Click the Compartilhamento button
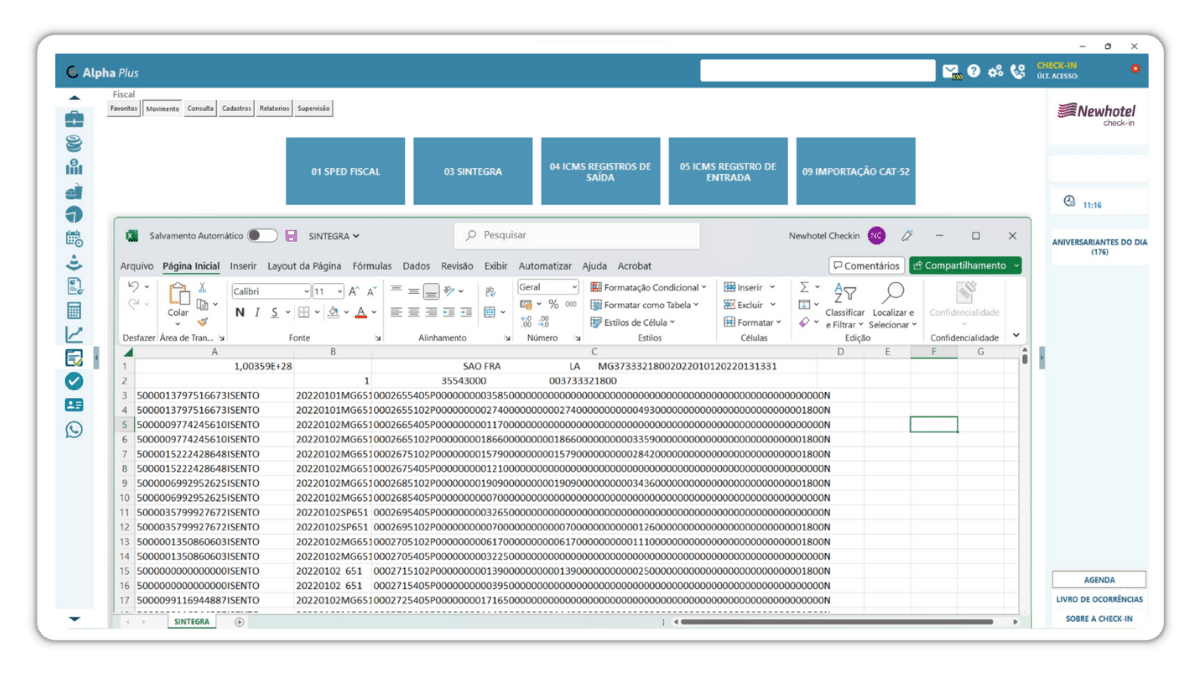 966,266
